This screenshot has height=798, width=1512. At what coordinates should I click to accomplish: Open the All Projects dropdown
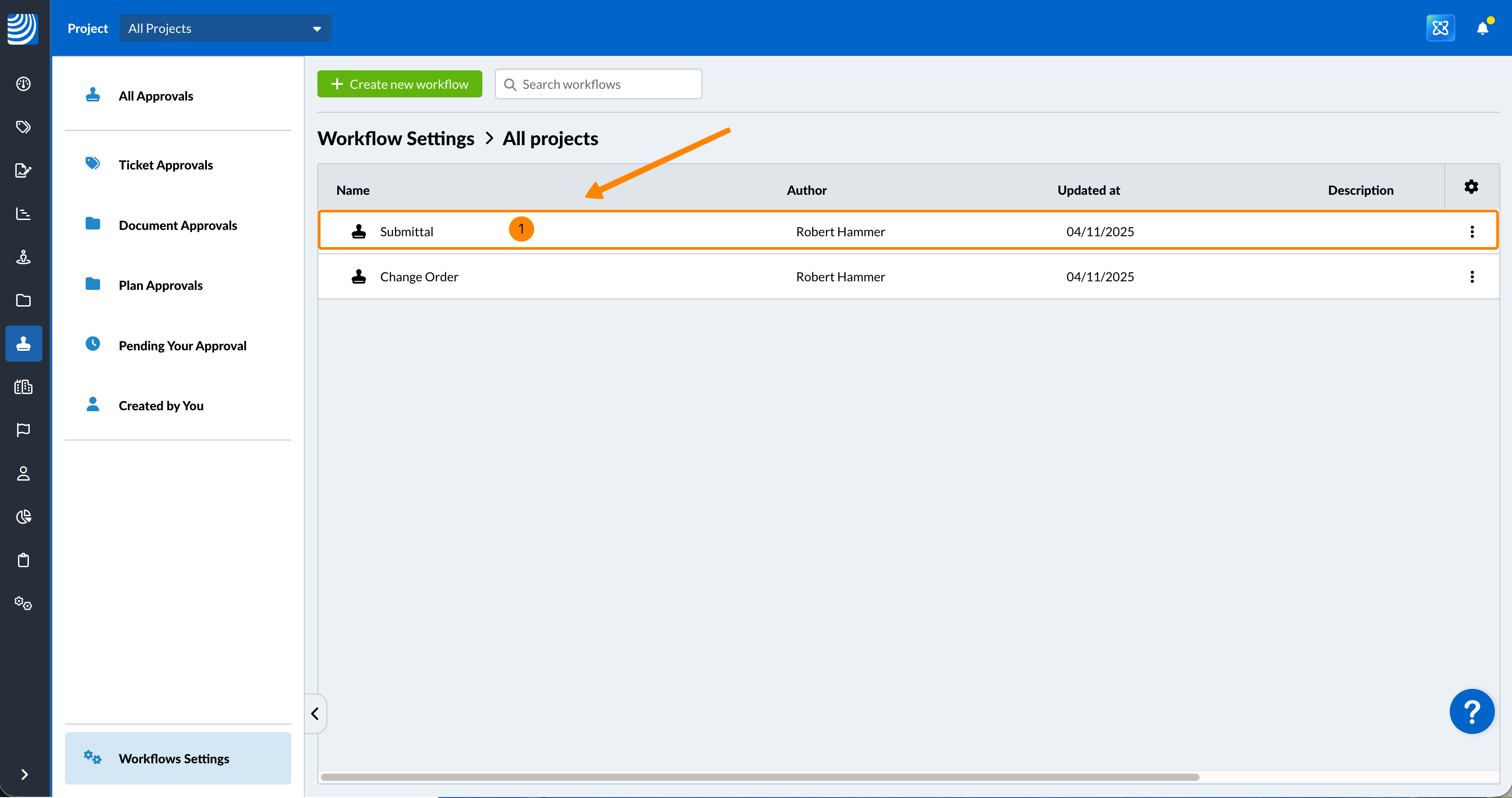(225, 28)
